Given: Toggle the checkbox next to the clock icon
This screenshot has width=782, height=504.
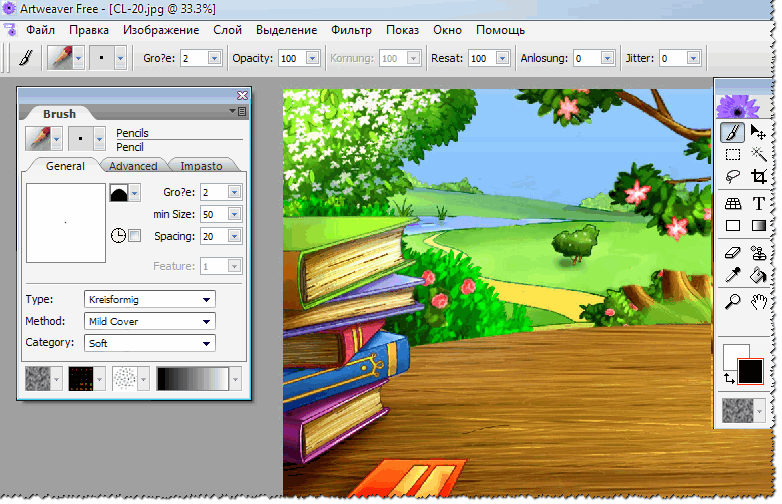Looking at the screenshot, I should (134, 236).
